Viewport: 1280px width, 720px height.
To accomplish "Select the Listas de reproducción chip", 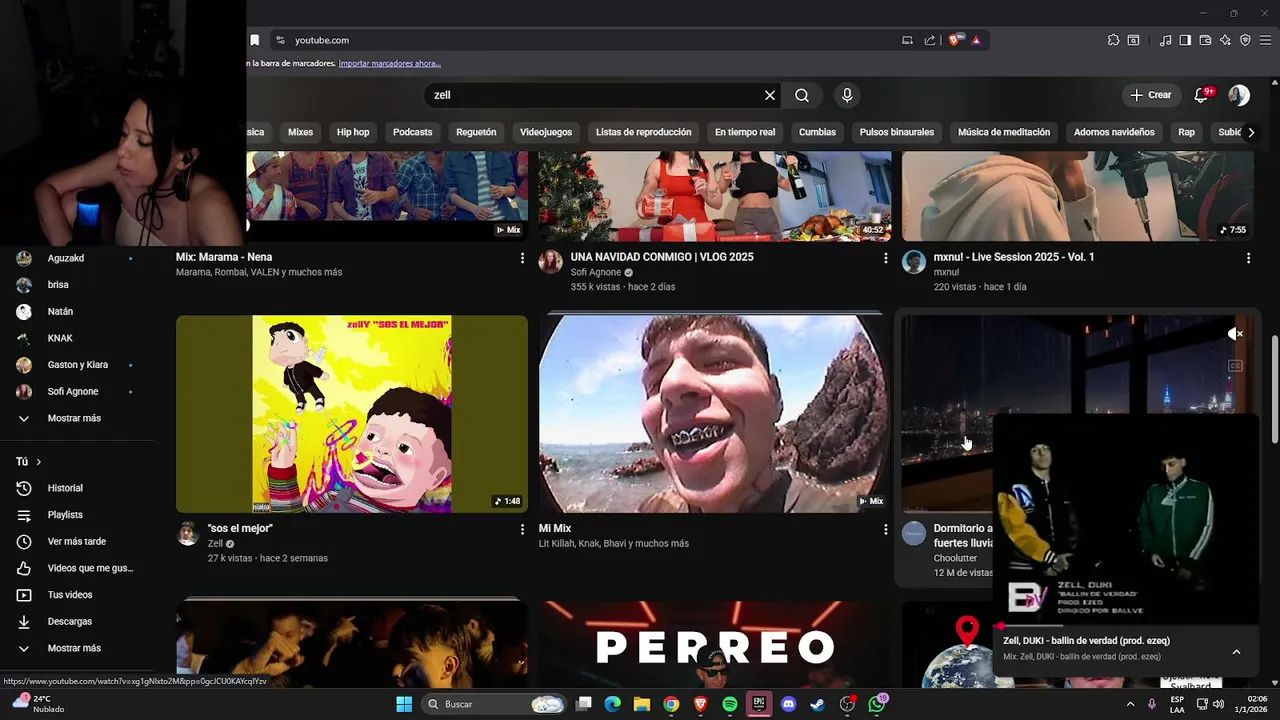I will click(643, 132).
